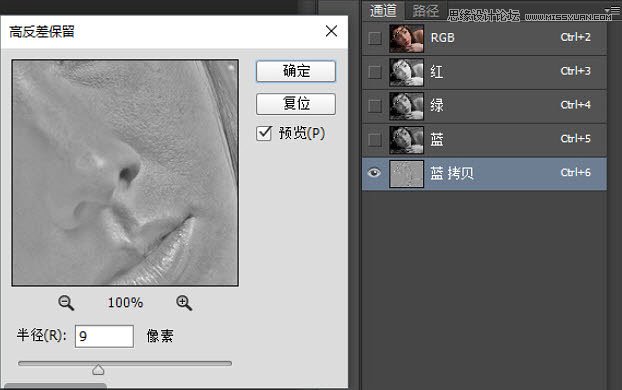The image size is (622, 390).
Task: Click the 蓝 拷贝 channel name
Action: click(452, 174)
